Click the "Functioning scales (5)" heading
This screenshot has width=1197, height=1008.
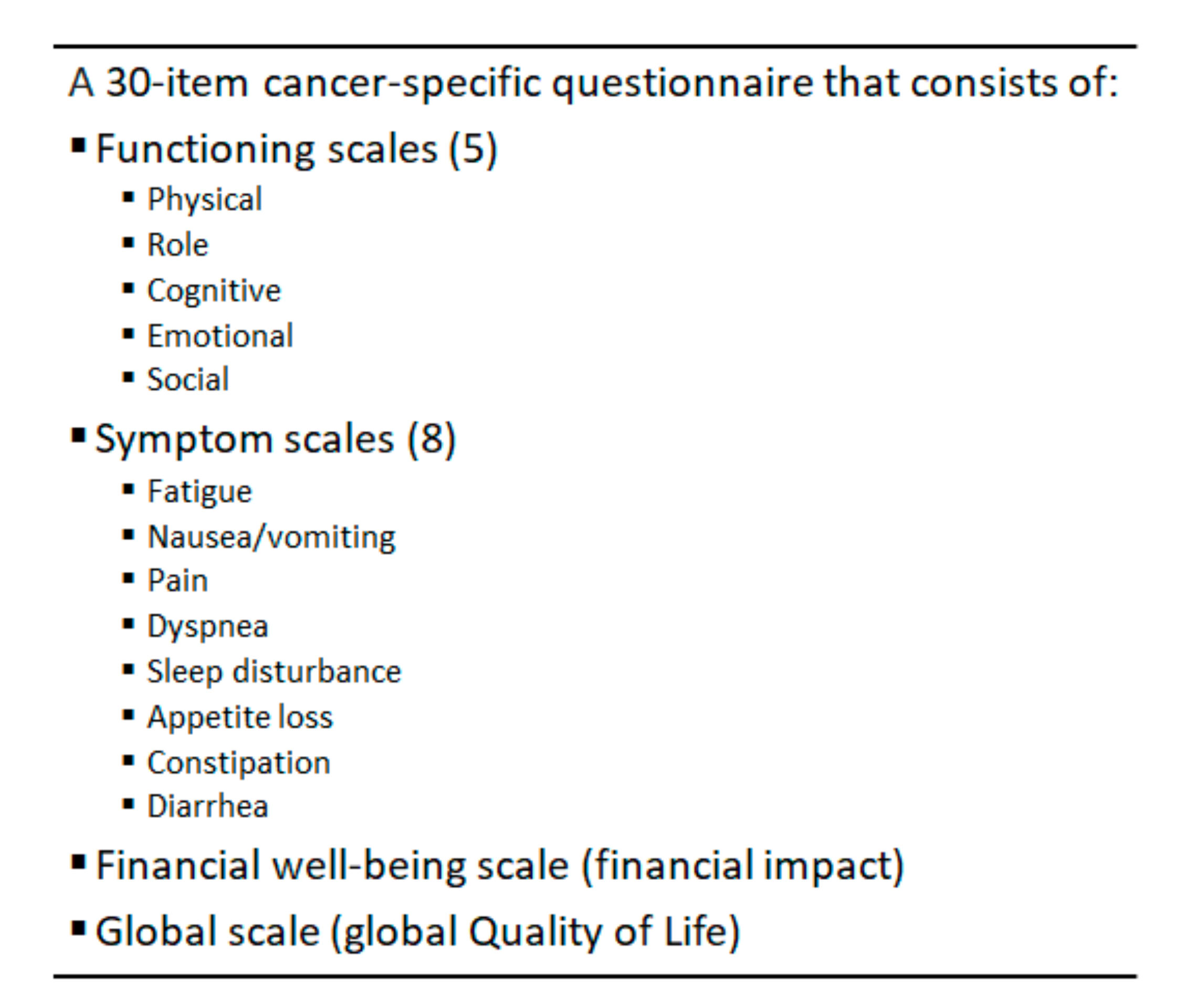[x=296, y=150]
